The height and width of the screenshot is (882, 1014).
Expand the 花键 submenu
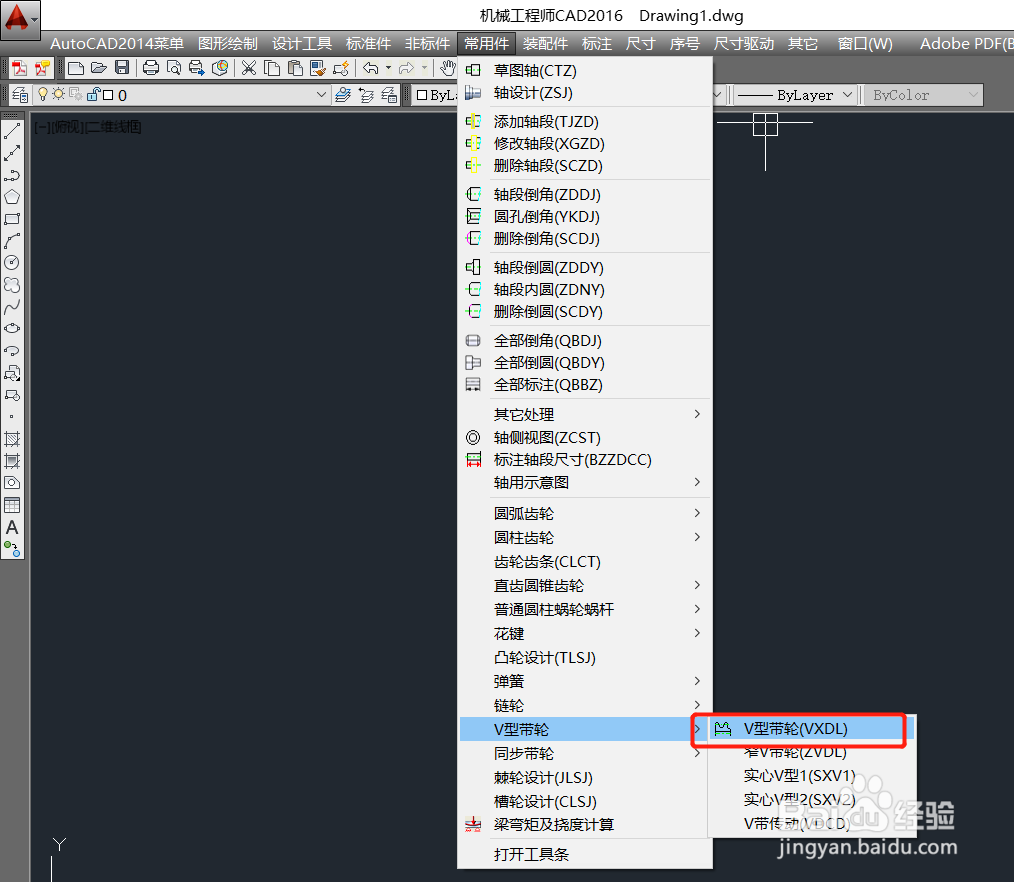click(585, 633)
